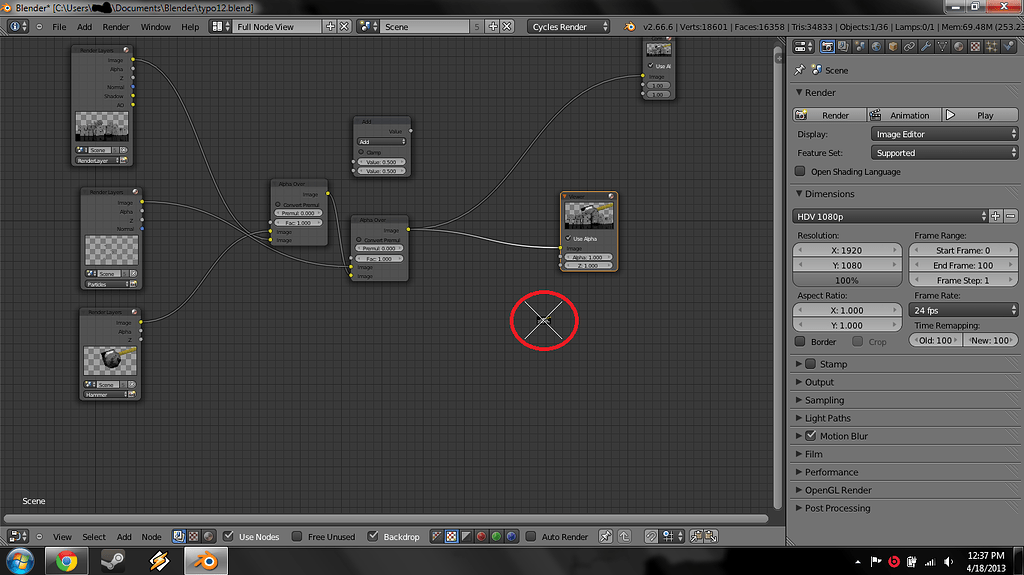This screenshot has height=575, width=1024.
Task: Click the Resolution X: 1920 field
Action: [x=847, y=250]
